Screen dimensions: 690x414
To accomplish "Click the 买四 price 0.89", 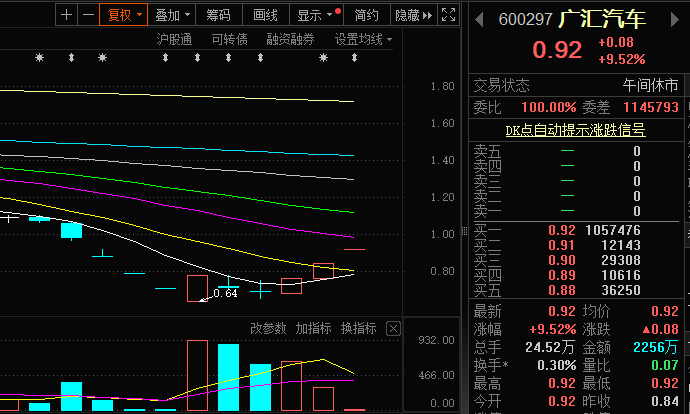I will [x=562, y=275].
